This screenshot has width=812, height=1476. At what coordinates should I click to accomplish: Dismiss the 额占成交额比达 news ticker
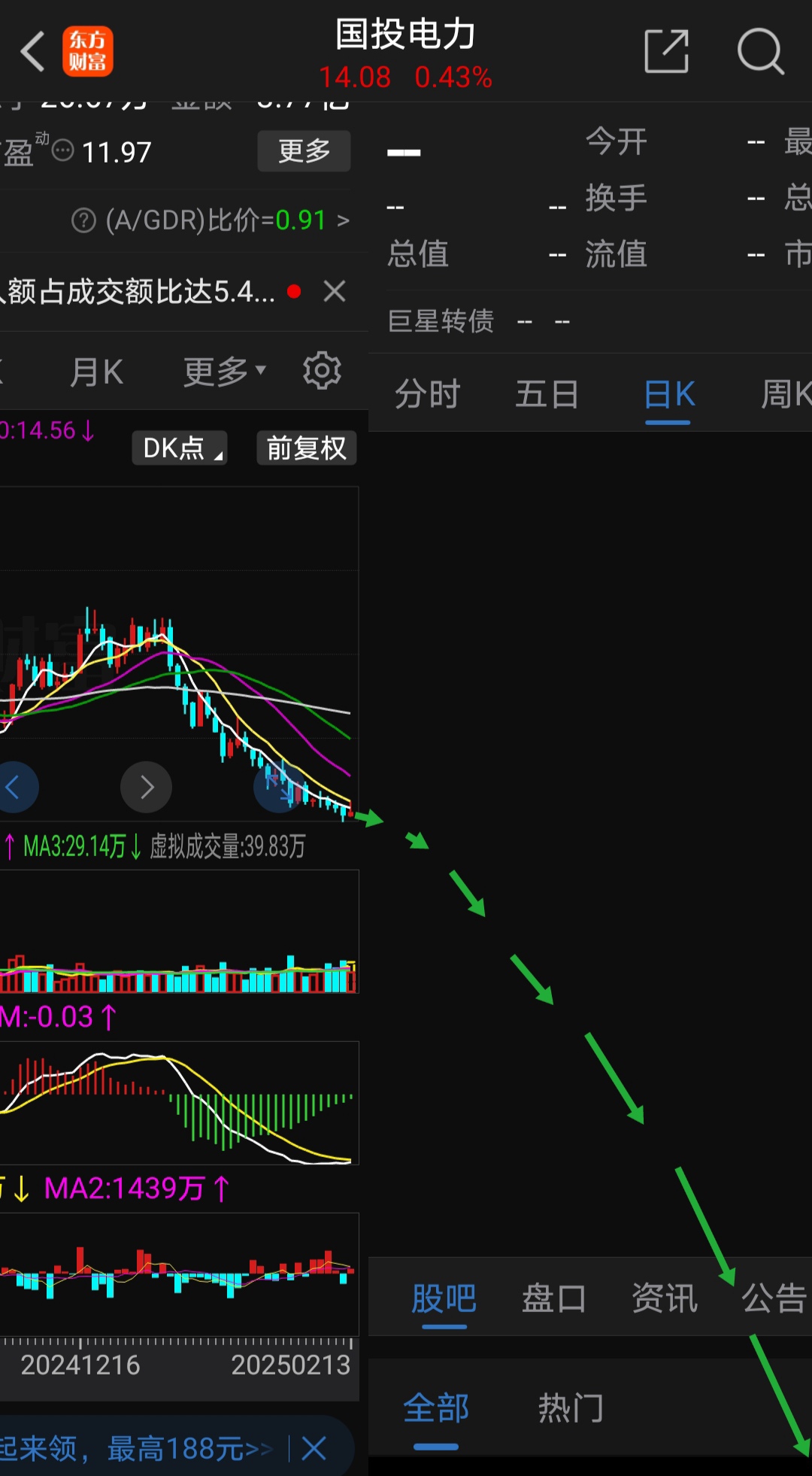(335, 291)
